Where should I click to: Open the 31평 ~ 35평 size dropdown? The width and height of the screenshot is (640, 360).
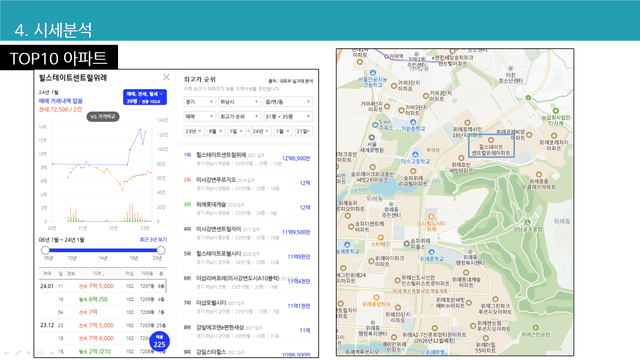point(288,117)
